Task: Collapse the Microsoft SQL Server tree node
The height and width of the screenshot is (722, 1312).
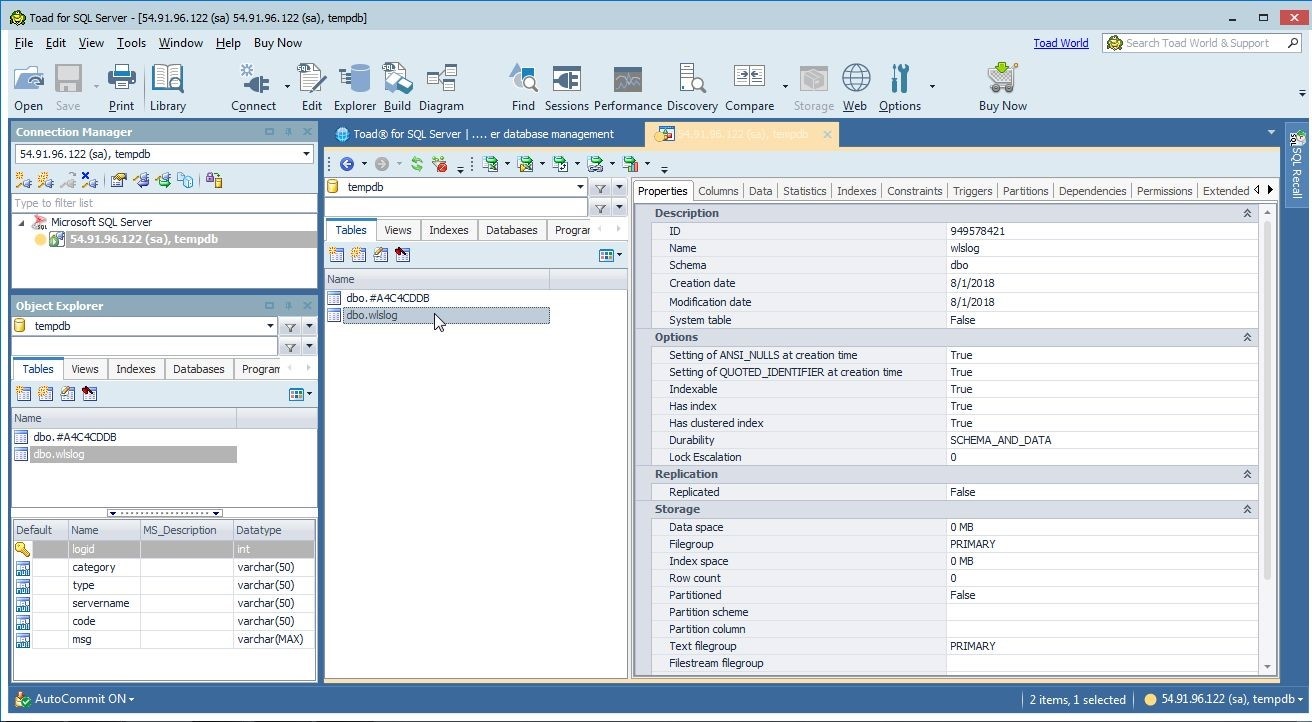Action: 21,223
